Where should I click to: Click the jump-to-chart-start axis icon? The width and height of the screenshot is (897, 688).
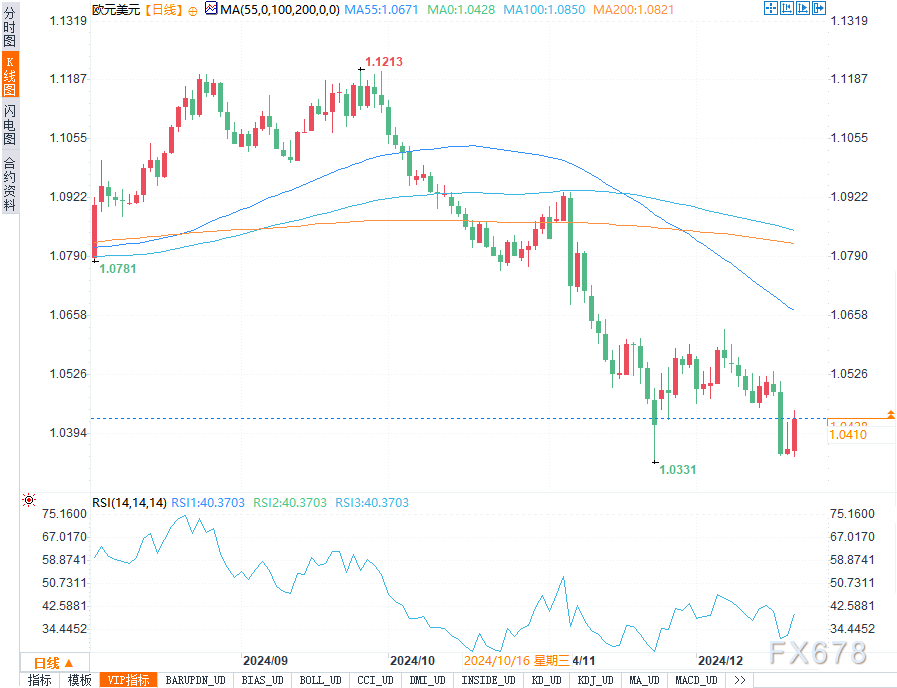tap(787, 8)
